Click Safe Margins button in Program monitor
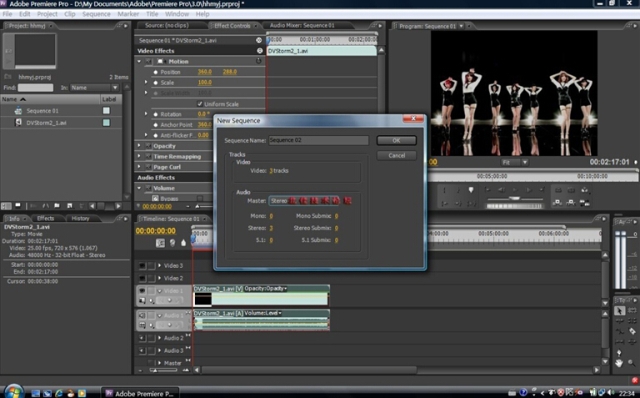The height and width of the screenshot is (398, 640). click(571, 190)
